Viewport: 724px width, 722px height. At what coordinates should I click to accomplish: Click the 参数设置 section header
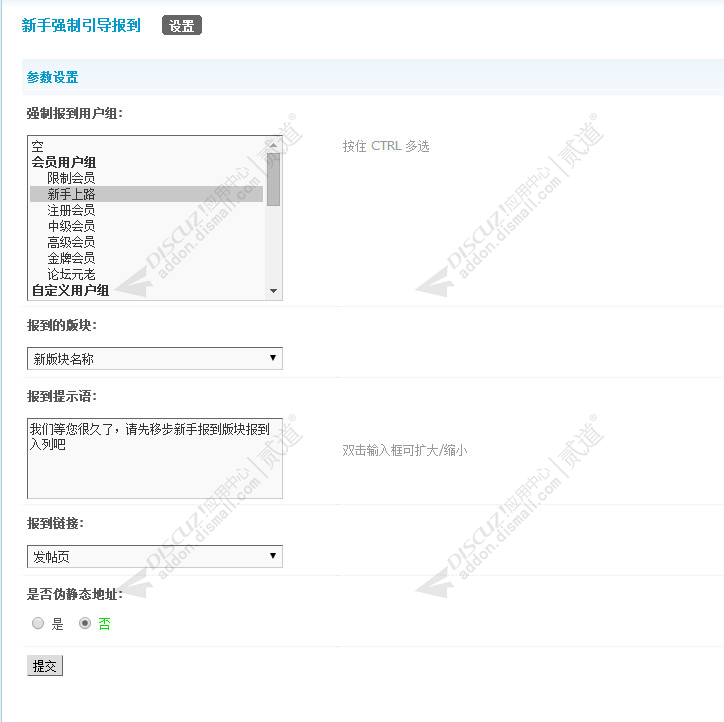click(52, 77)
